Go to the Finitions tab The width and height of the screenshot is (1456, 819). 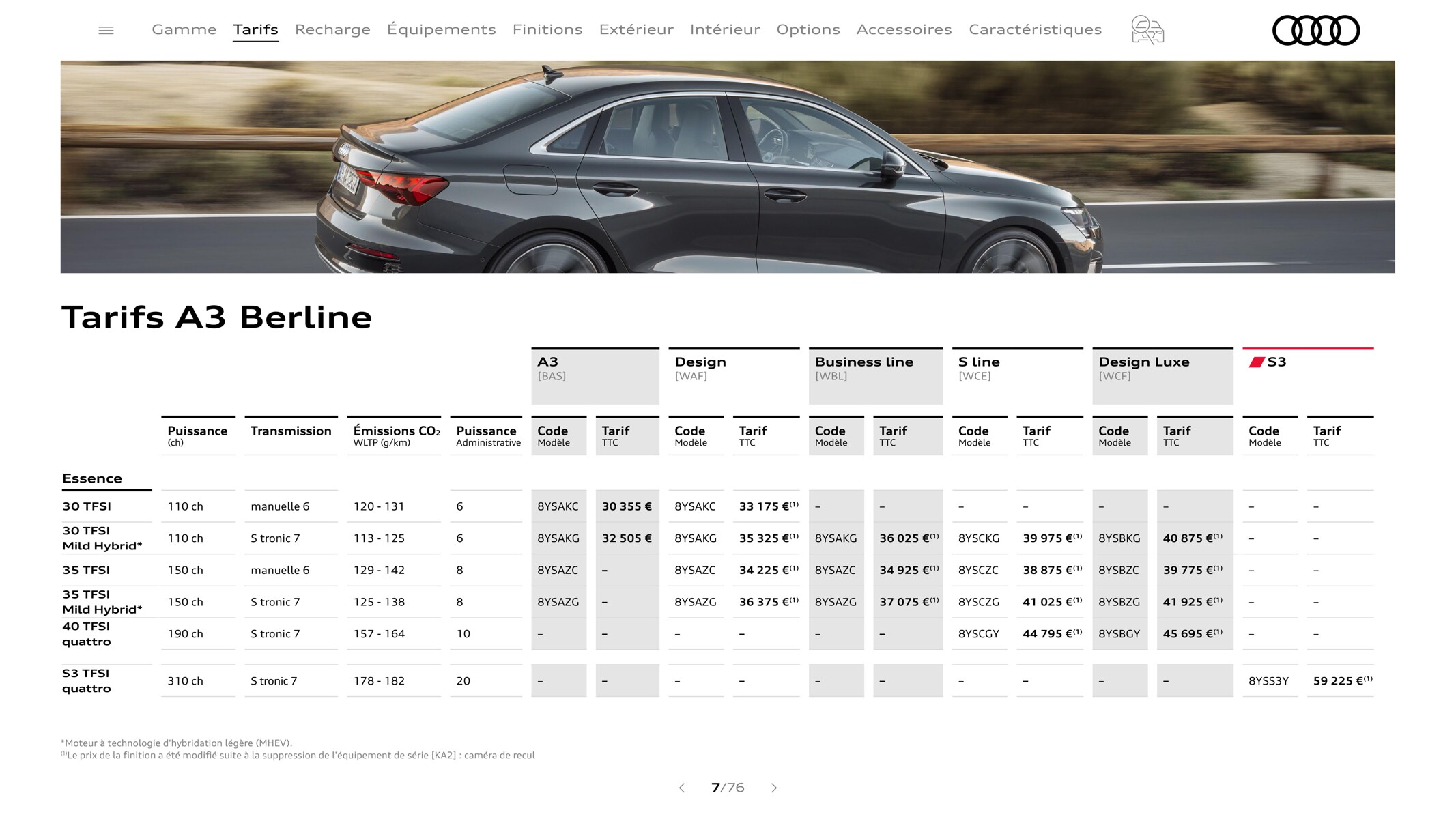click(x=547, y=29)
